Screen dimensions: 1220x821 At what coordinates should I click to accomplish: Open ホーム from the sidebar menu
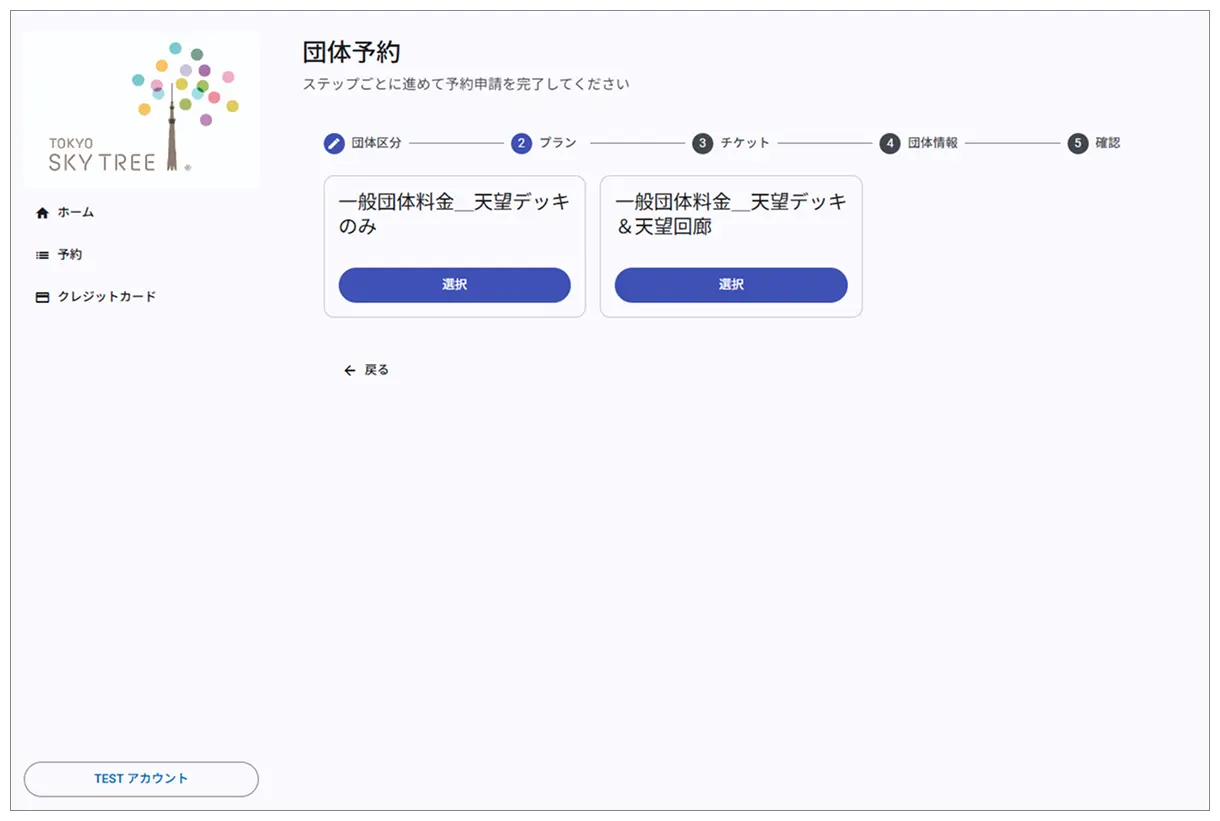(x=77, y=212)
